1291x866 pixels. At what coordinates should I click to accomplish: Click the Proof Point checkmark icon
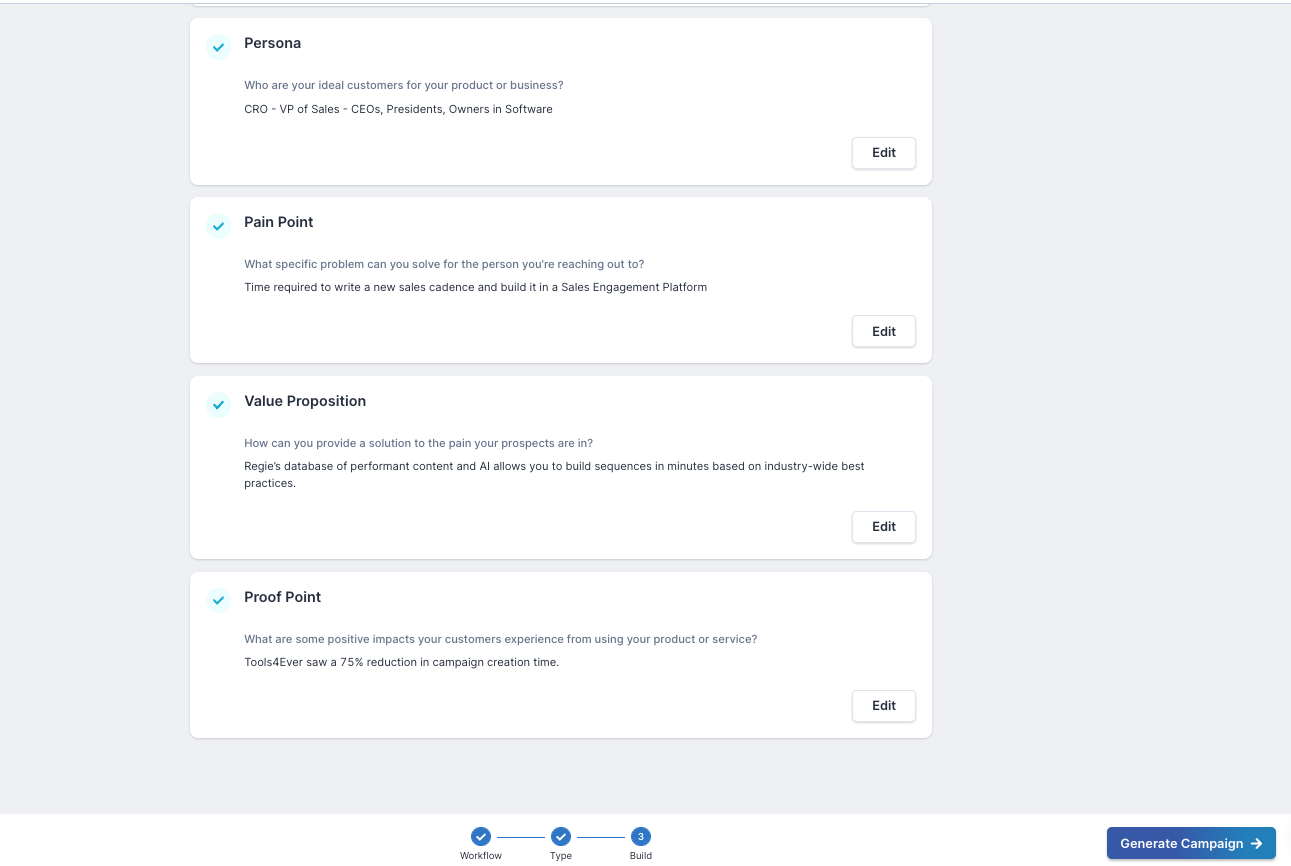(218, 601)
